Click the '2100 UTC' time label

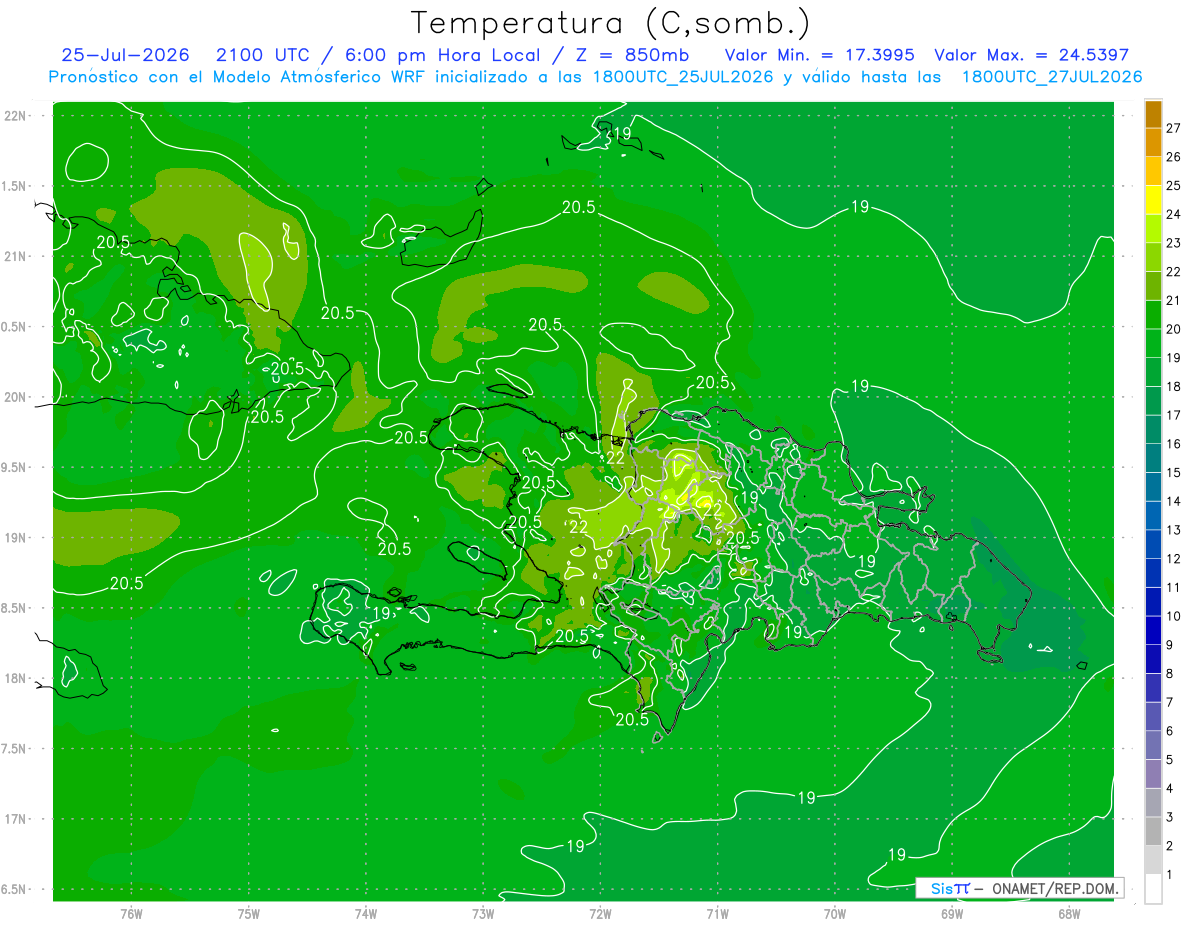coord(263,55)
